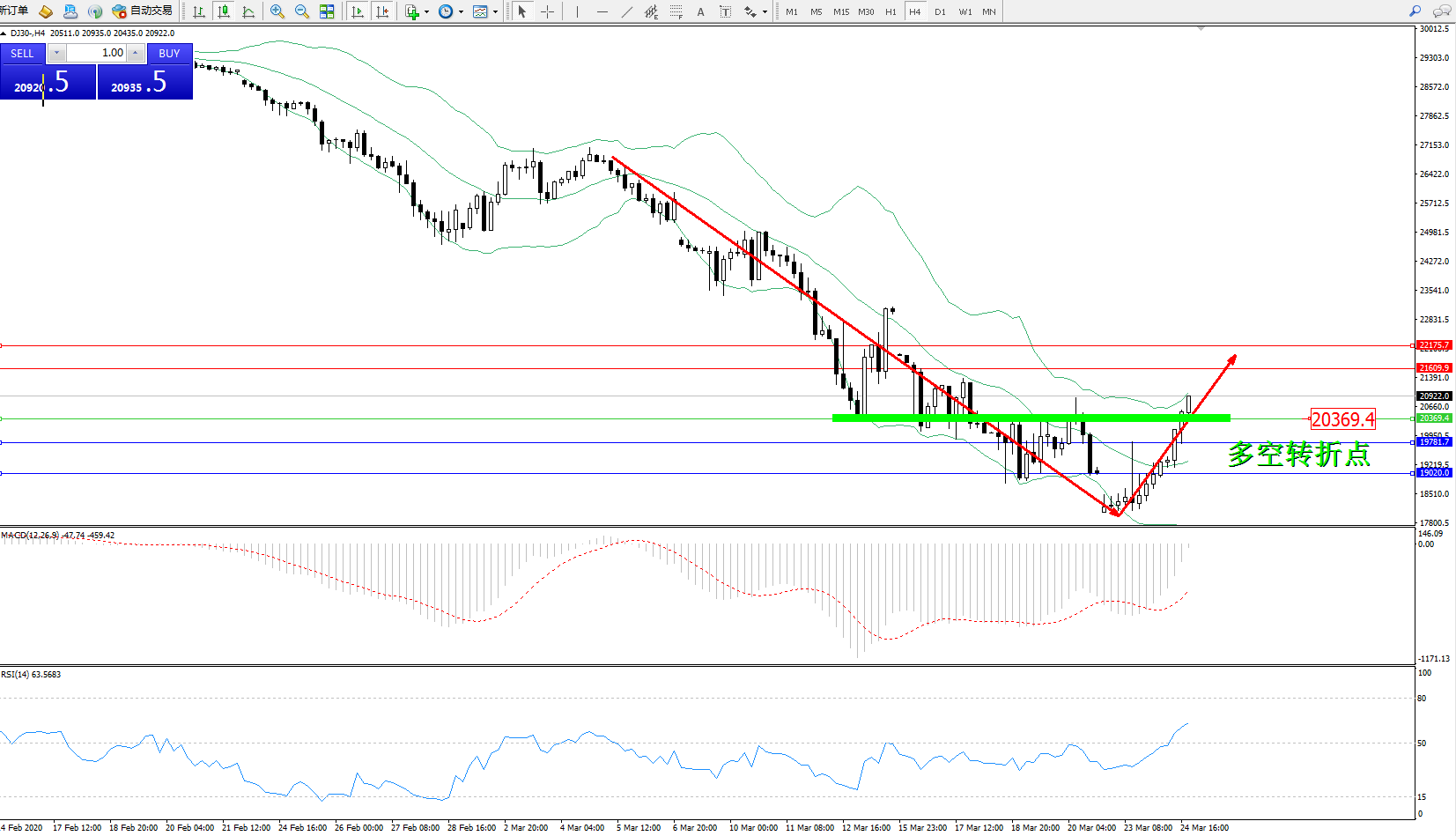Click the zoom in magnifier icon
Image resolution: width=1456 pixels, height=836 pixels.
tap(277, 11)
